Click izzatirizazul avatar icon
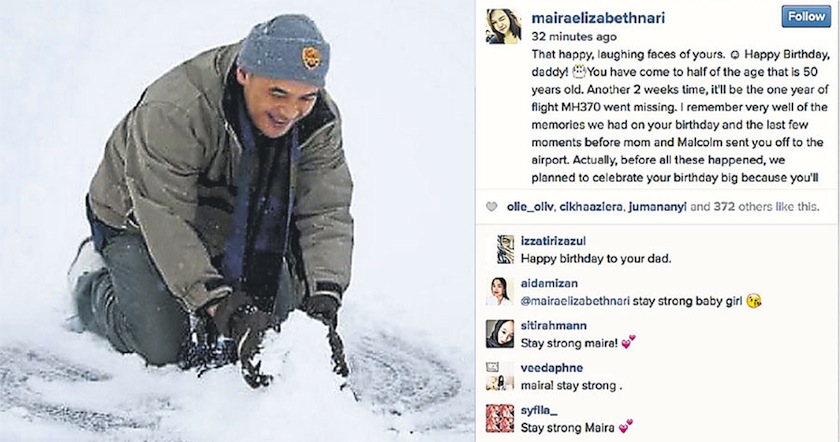840x442 pixels. (x=505, y=250)
